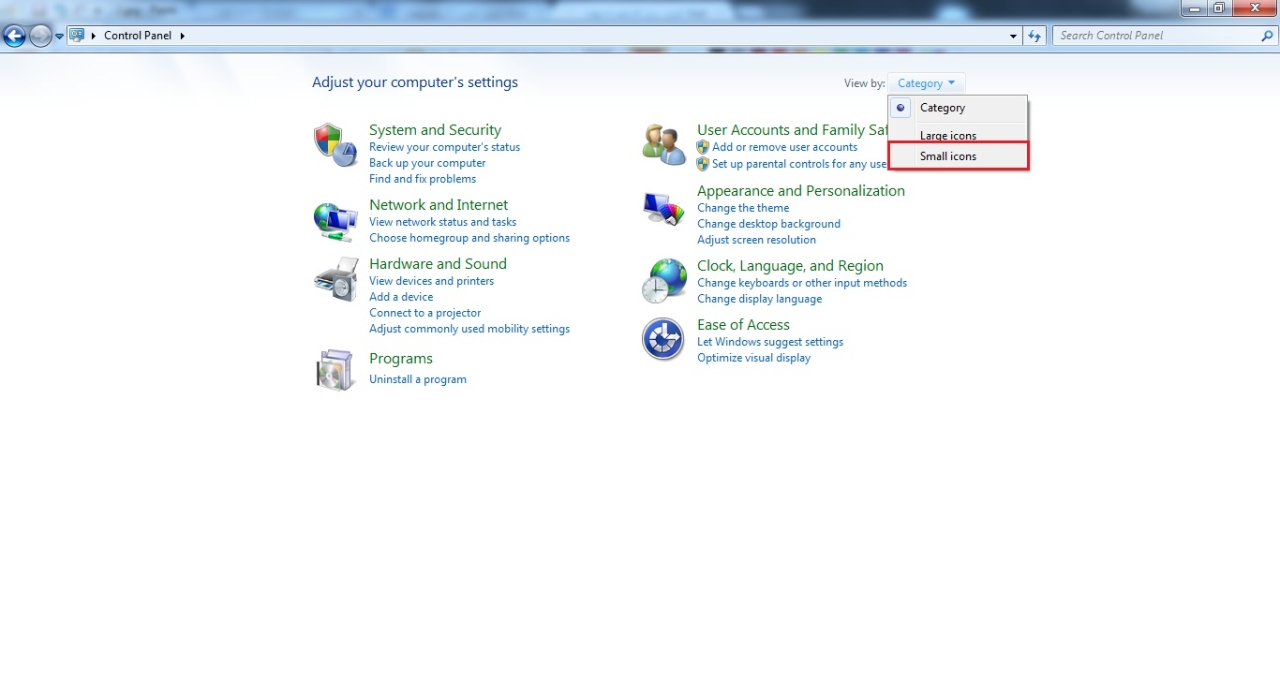Click the Clock, Language, and Region globe icon
The width and height of the screenshot is (1280, 680).
point(664,281)
